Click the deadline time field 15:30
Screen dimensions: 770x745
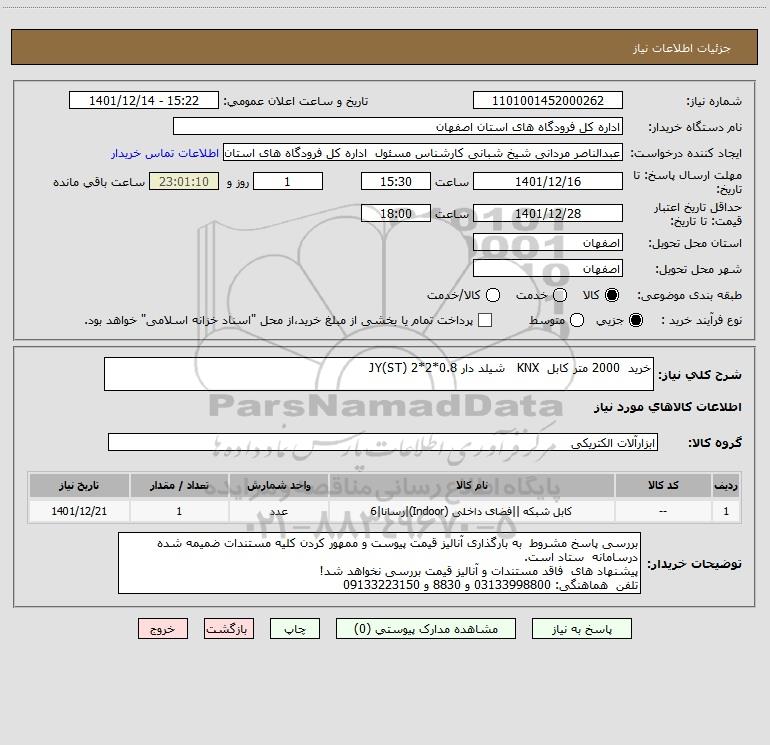pos(396,182)
